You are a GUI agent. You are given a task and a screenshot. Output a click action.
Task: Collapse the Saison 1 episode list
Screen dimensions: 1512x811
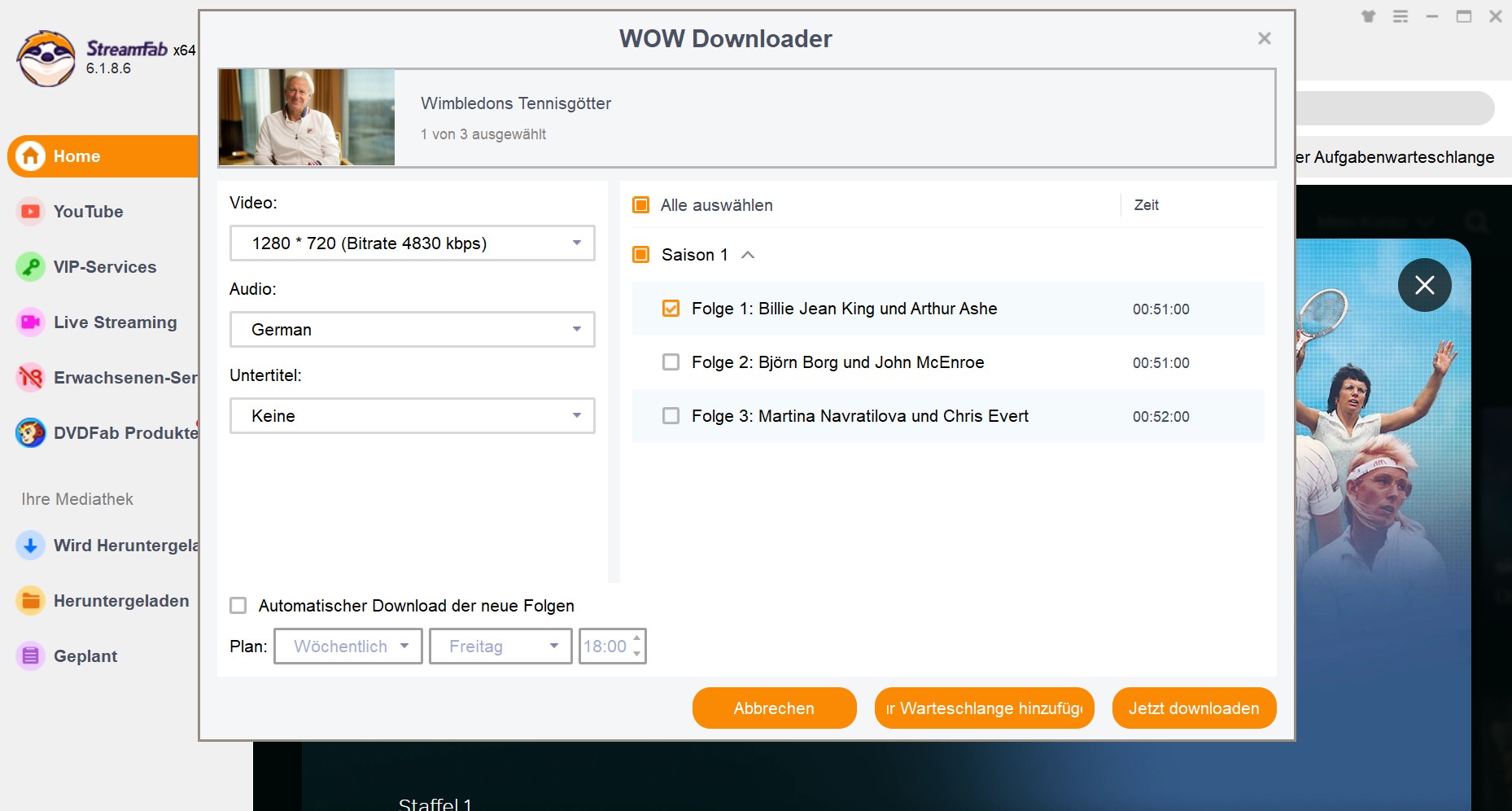[748, 255]
